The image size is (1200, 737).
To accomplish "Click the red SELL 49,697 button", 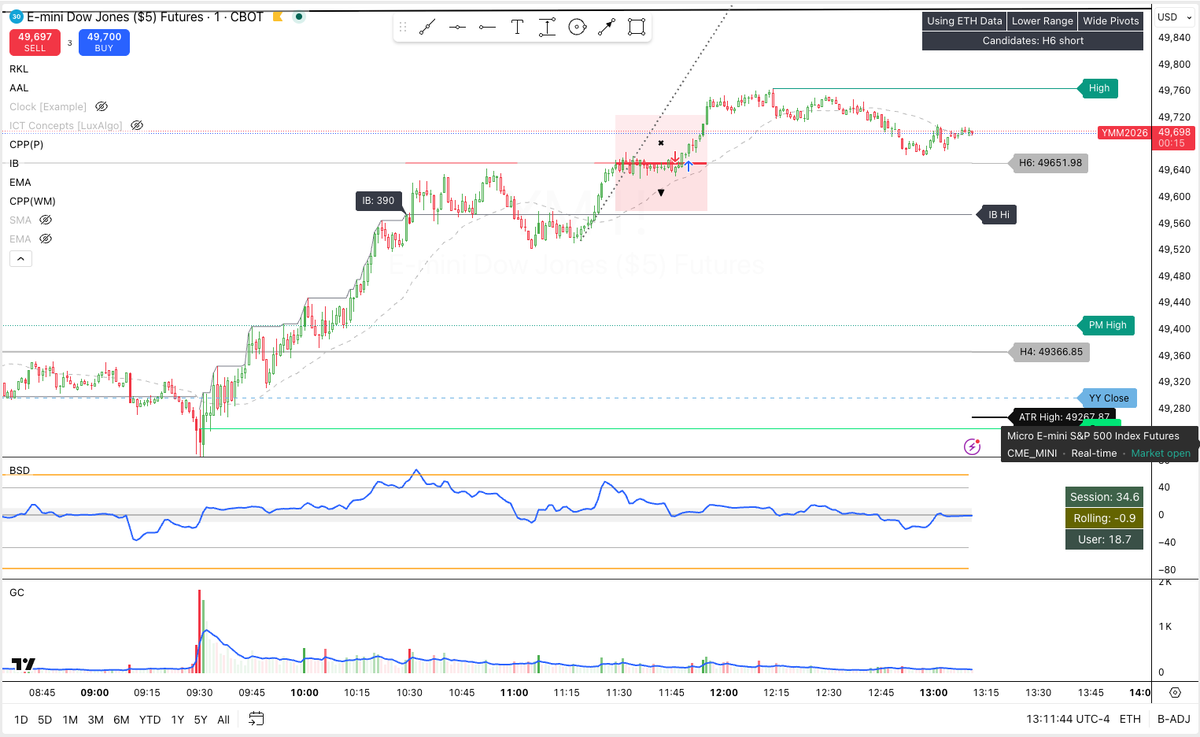I will (x=34, y=43).
